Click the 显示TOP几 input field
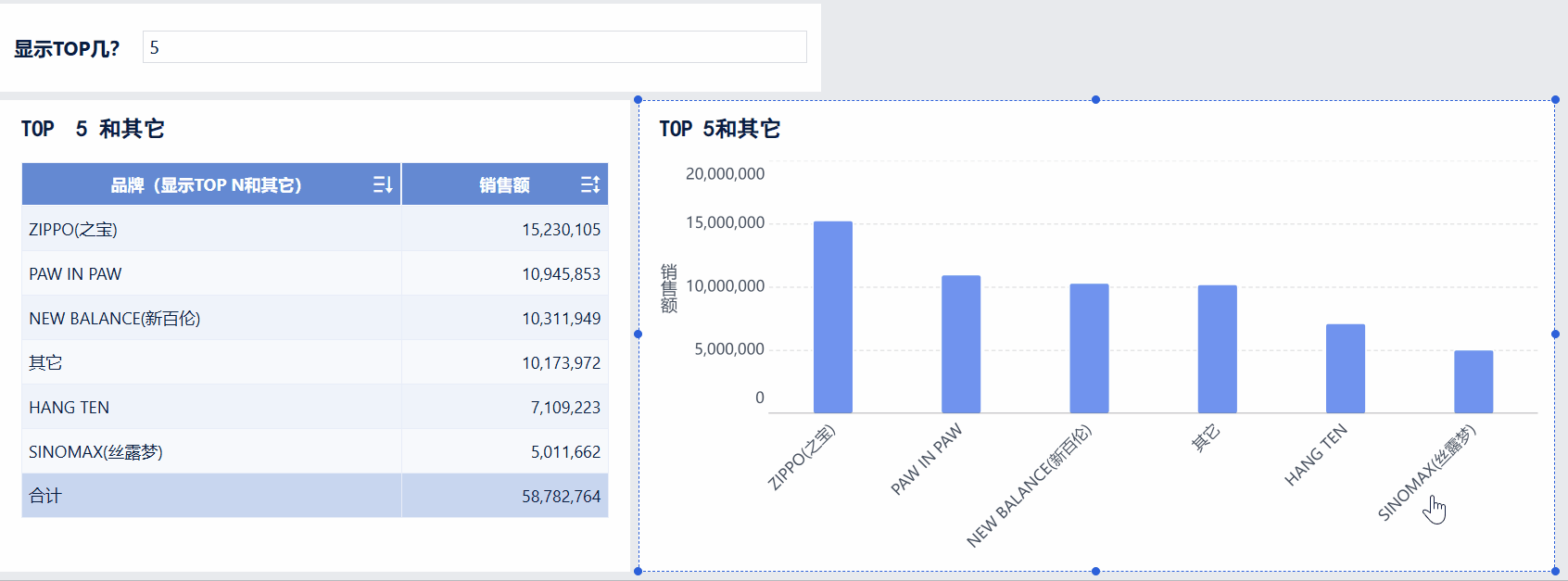 pyautogui.click(x=474, y=47)
